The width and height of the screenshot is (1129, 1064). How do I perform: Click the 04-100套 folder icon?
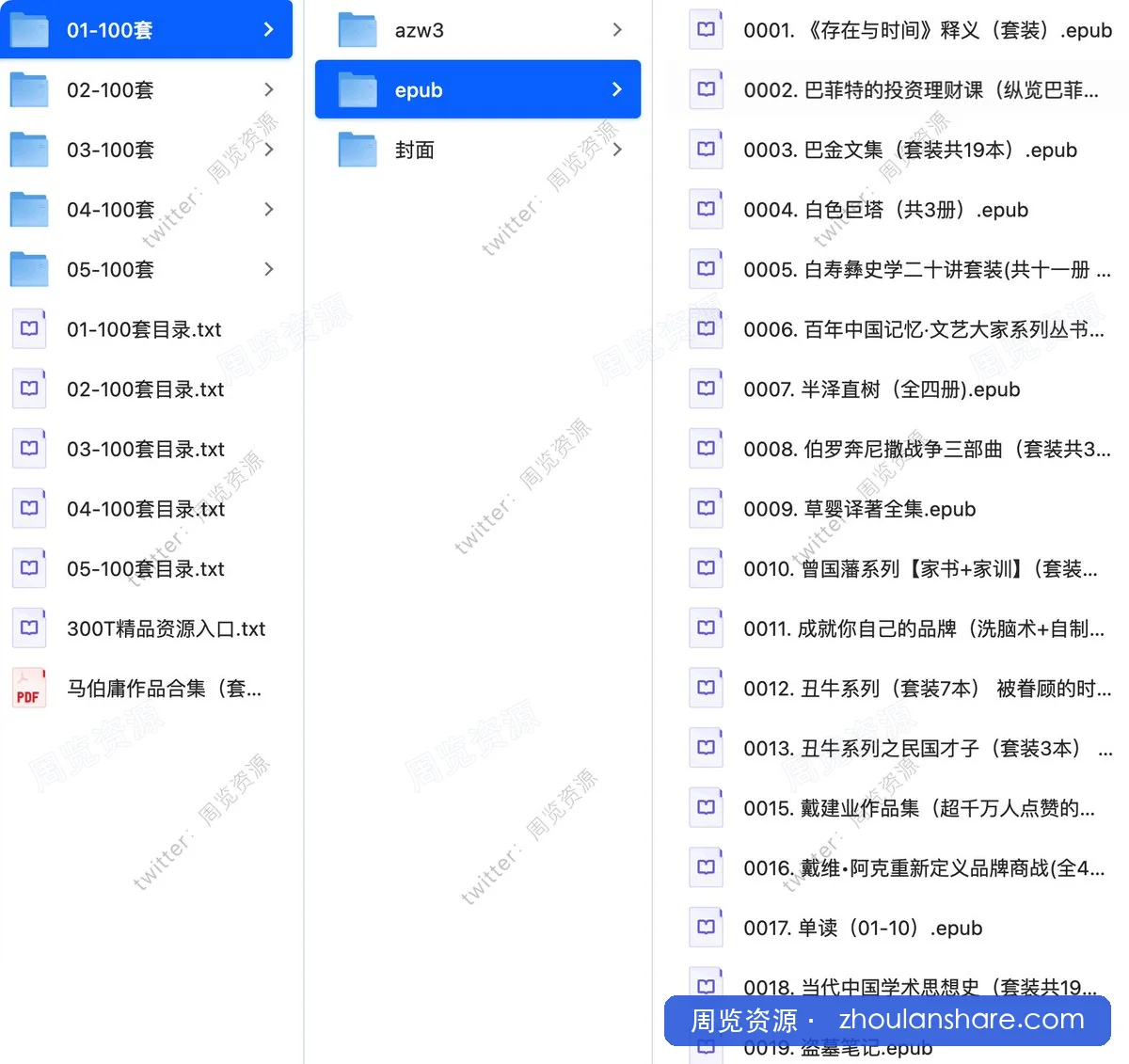[x=29, y=210]
